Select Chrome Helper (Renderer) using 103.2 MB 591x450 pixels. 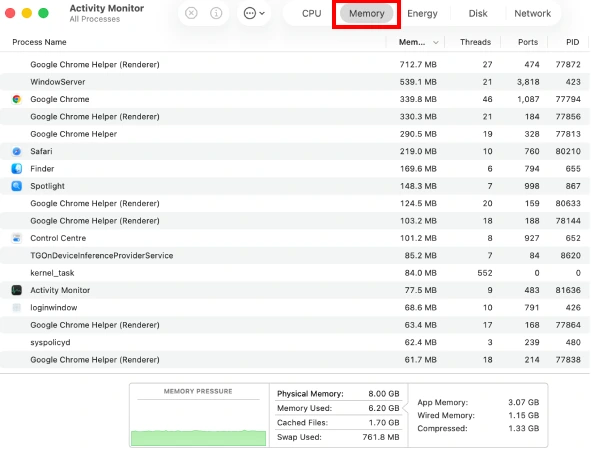coord(295,220)
